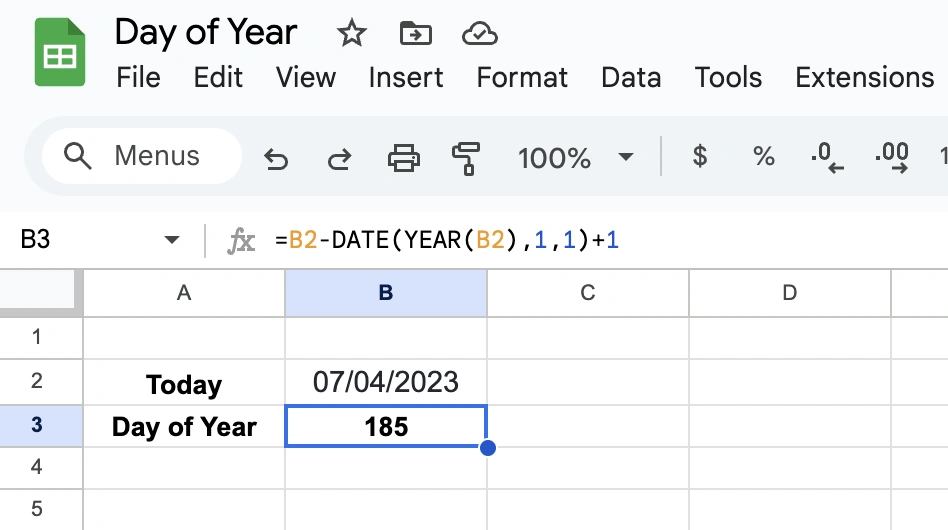Viewport: 948px width, 530px height.
Task: Select cell containing Today
Action: [184, 383]
